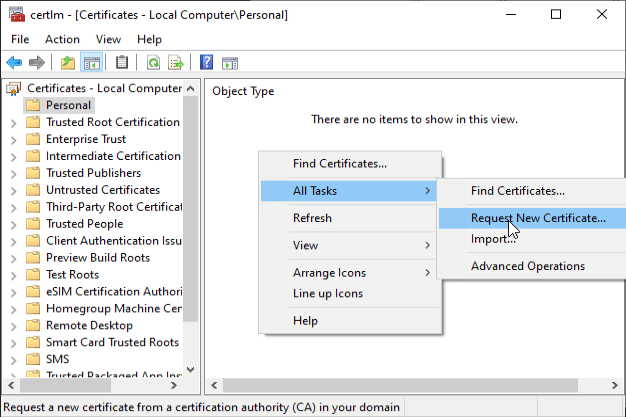This screenshot has width=626, height=417.
Task: Click the blue Help question mark icon
Action: coord(207,62)
